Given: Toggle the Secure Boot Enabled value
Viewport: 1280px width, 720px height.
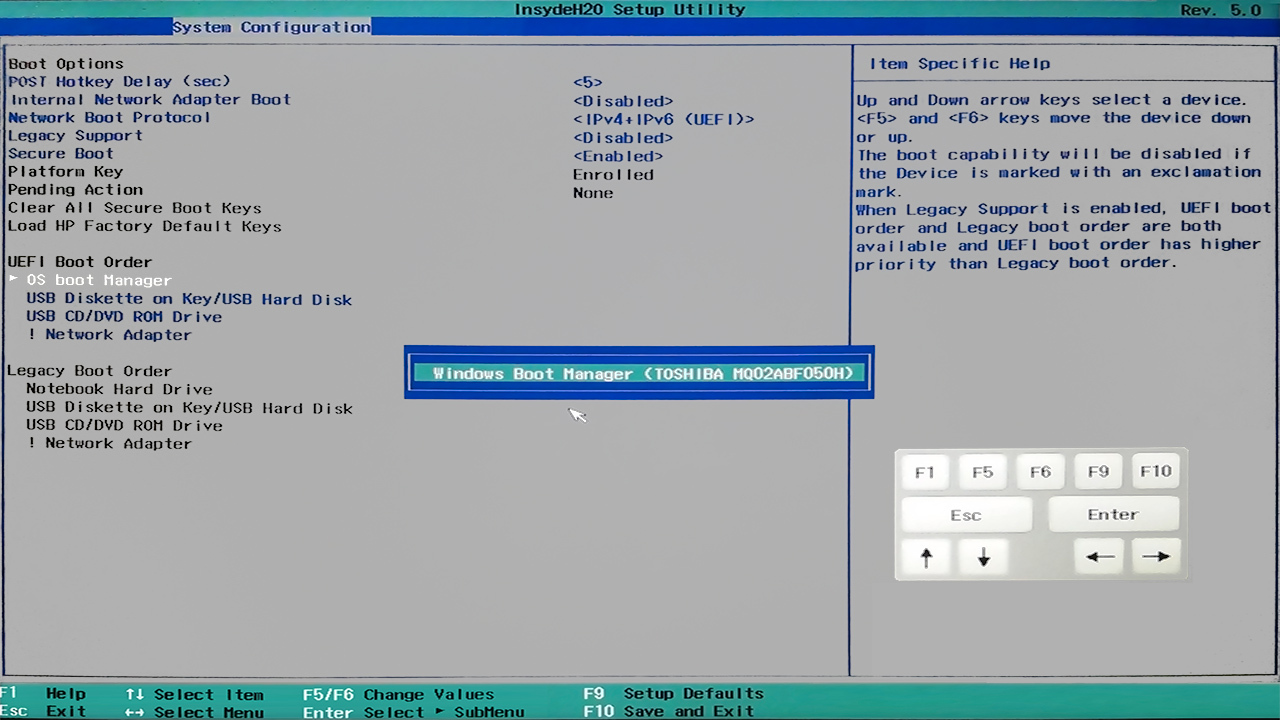Looking at the screenshot, I should (x=618, y=156).
